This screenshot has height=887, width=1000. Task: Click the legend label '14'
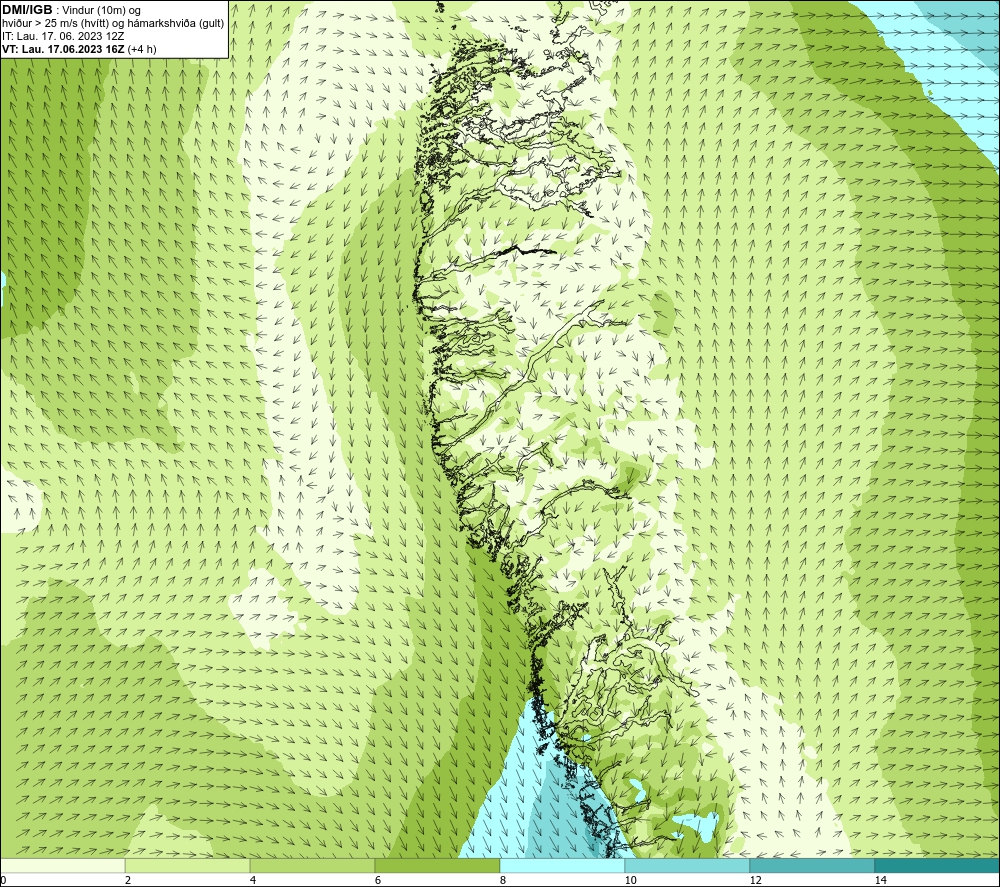(881, 881)
